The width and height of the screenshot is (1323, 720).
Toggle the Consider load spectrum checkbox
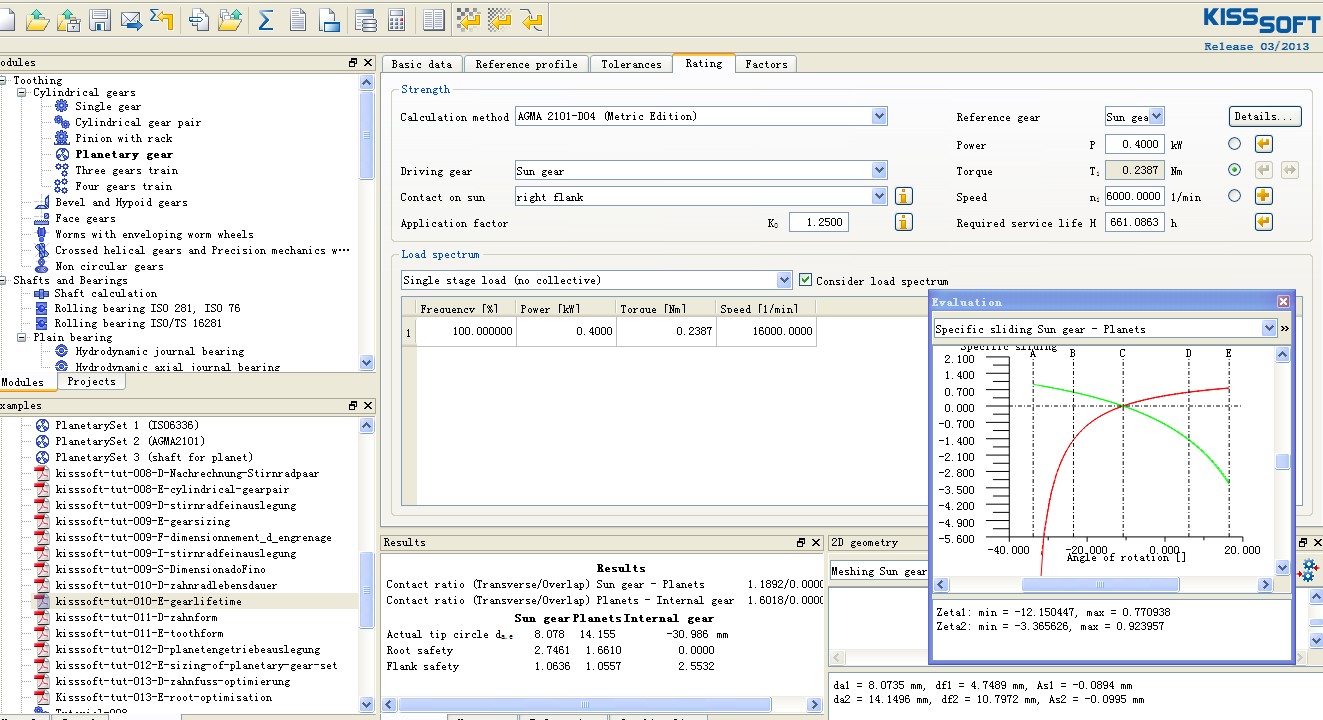pos(806,280)
